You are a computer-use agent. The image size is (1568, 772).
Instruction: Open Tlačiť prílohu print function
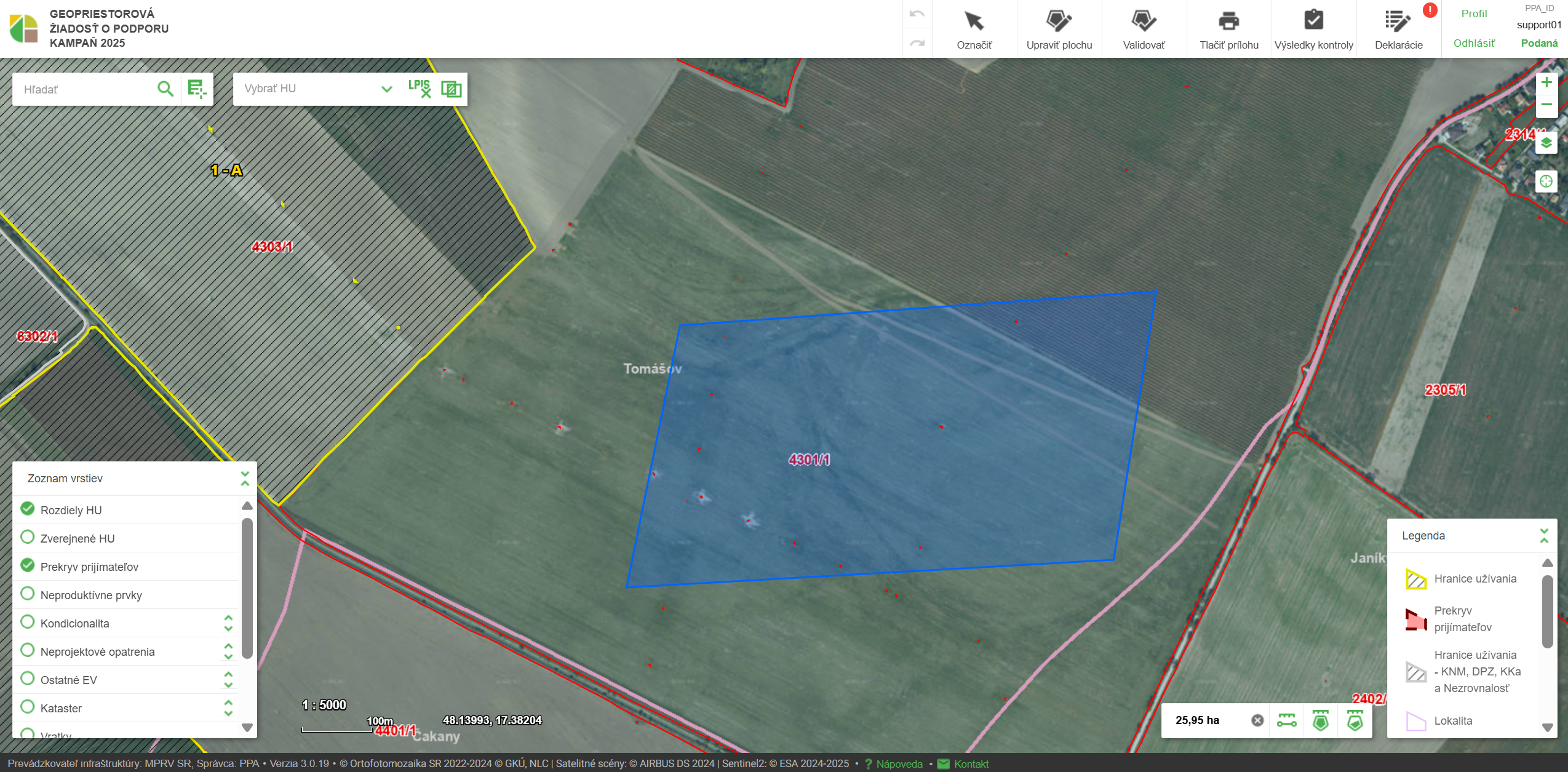(x=1228, y=30)
